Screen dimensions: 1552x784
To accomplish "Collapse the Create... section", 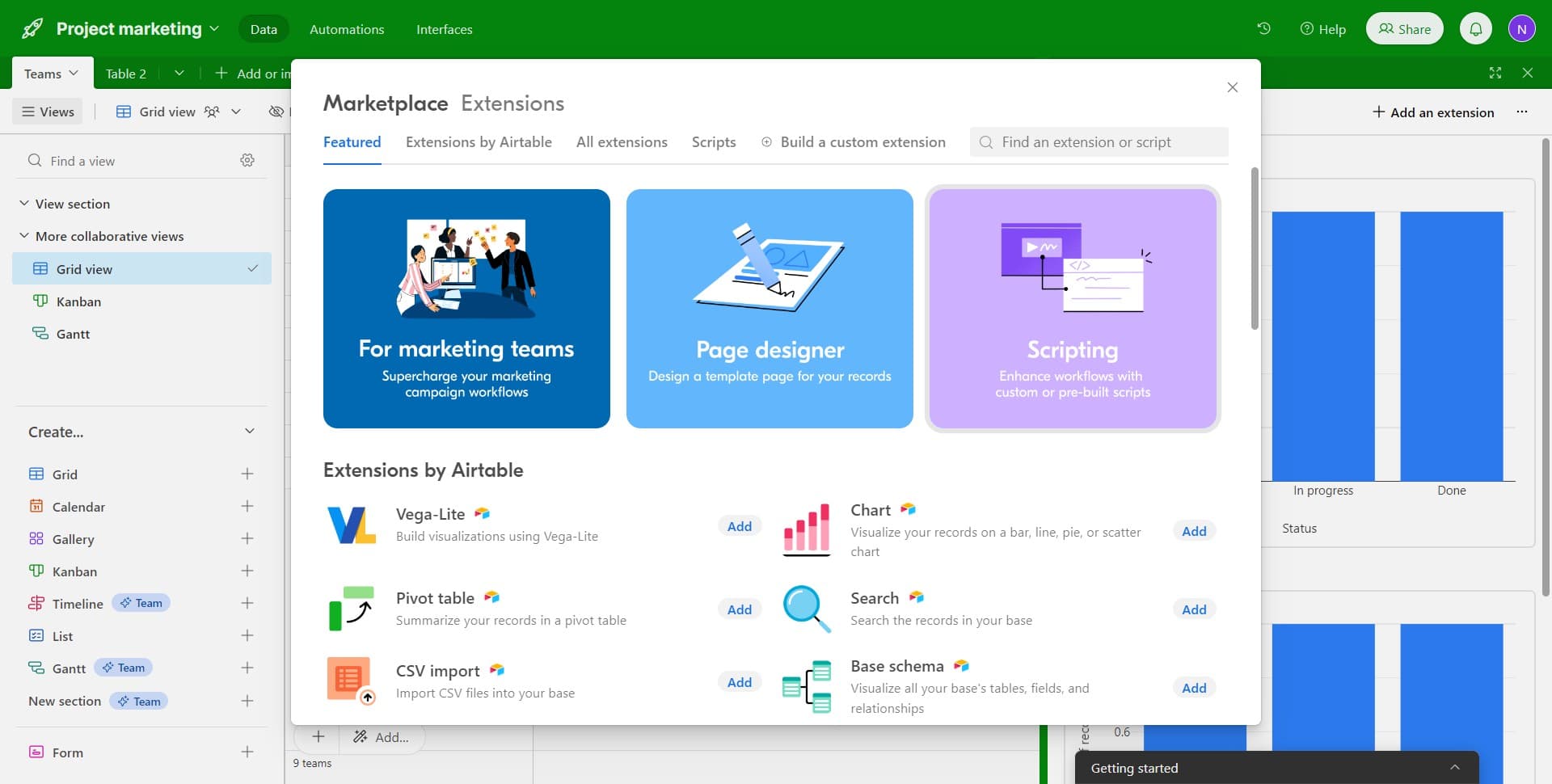I will [249, 432].
